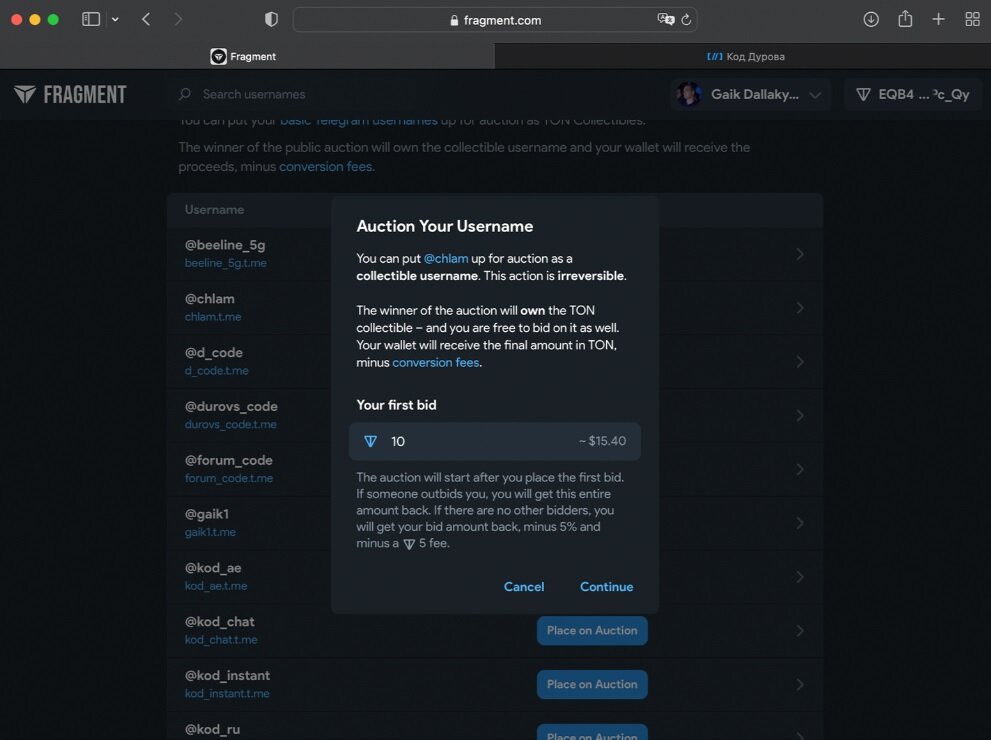Click the translate page icon
The height and width of the screenshot is (740, 991).
click(665, 19)
